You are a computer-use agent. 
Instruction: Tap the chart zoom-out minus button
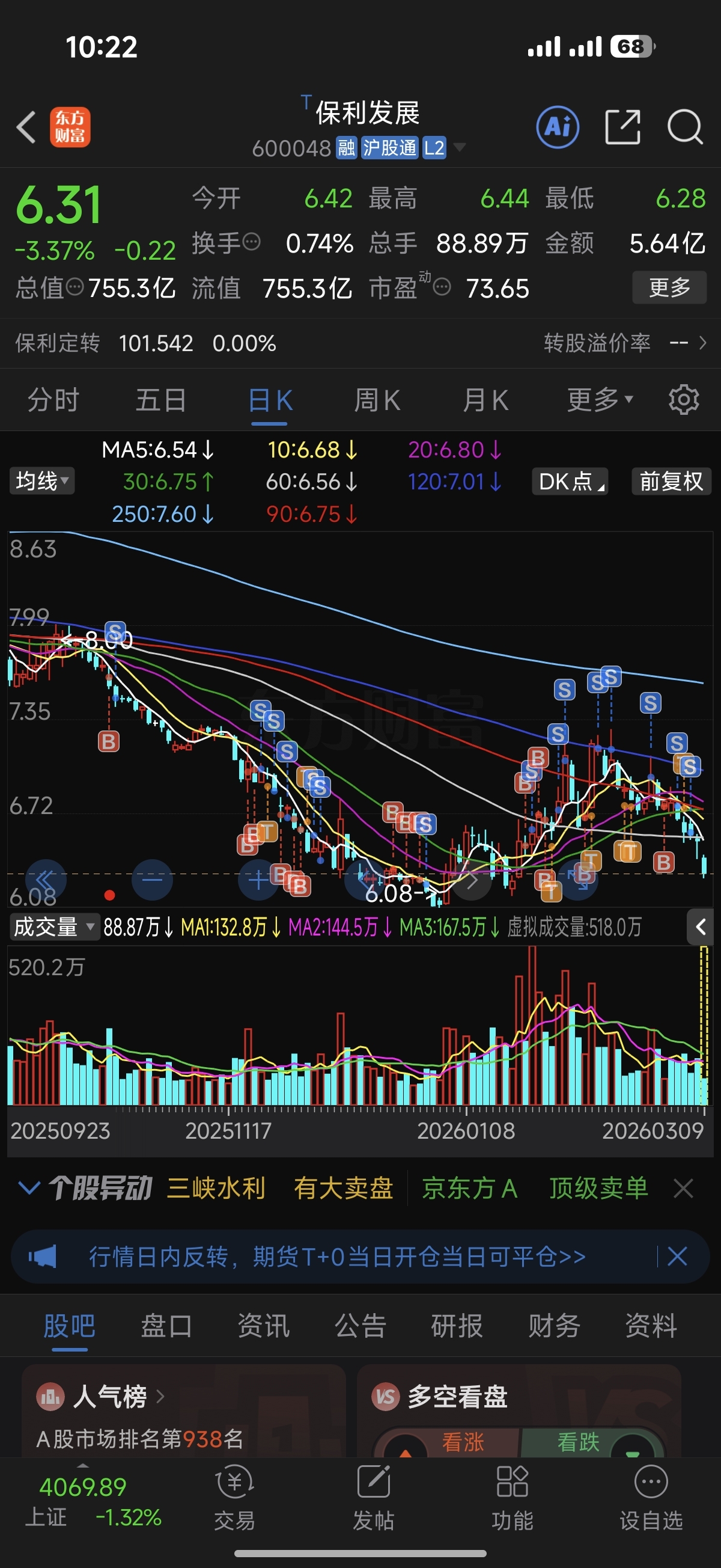(x=152, y=880)
